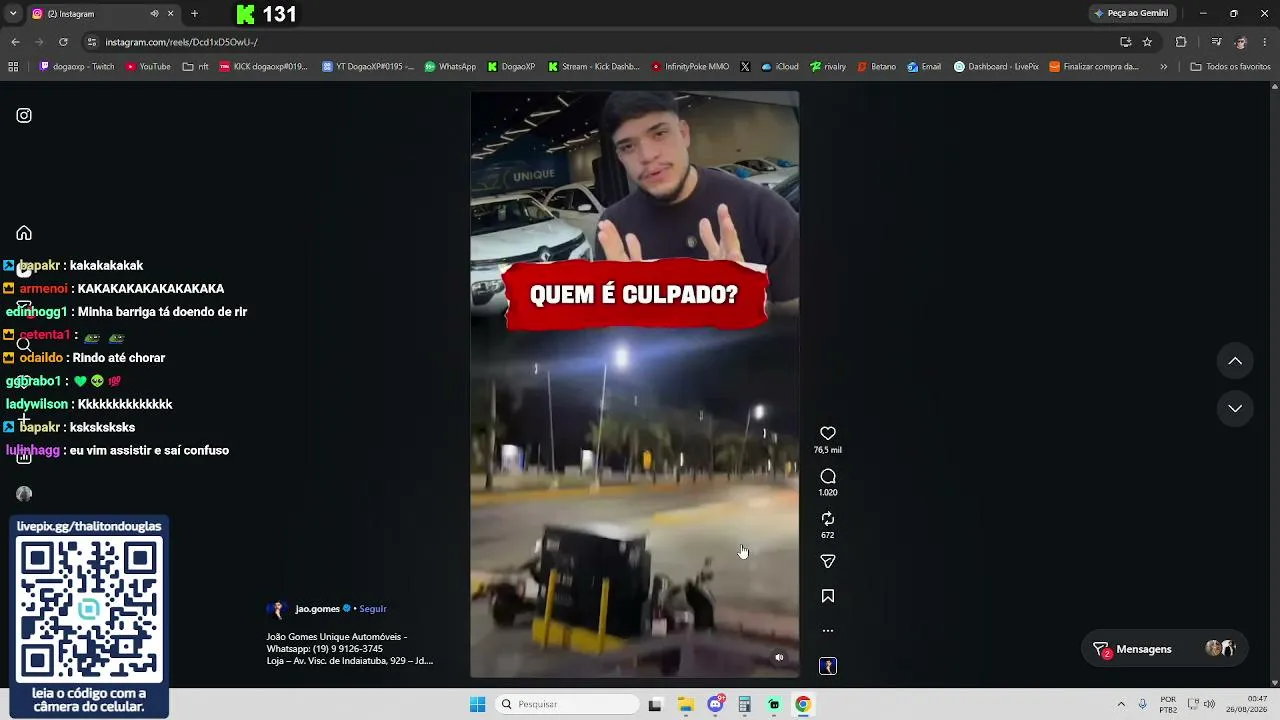Open File Explorer from the taskbar
This screenshot has width=1280, height=720.
(686, 704)
